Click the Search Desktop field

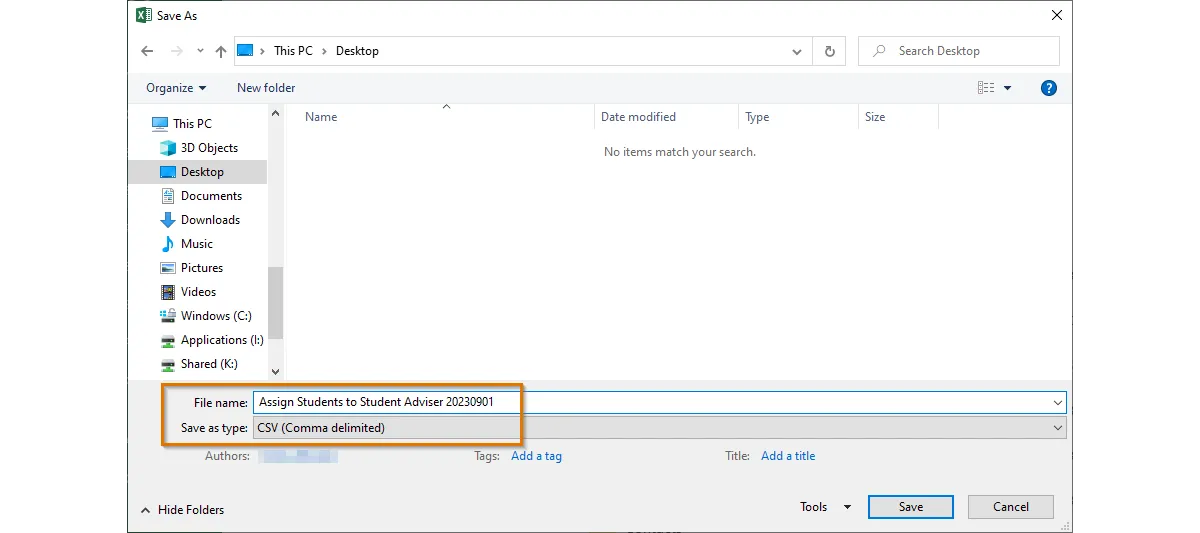tap(959, 51)
